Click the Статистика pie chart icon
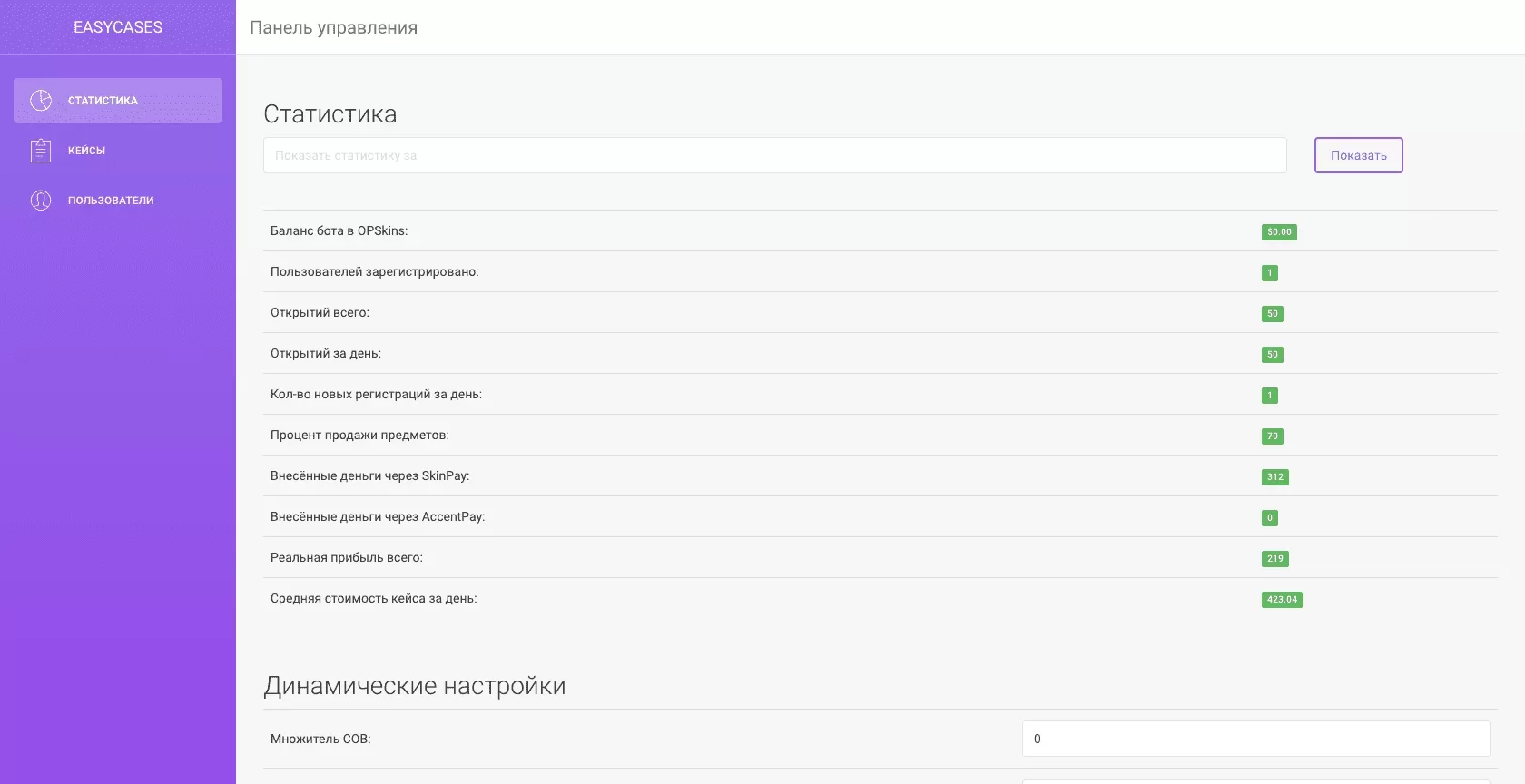Image resolution: width=1525 pixels, height=784 pixels. [41, 101]
